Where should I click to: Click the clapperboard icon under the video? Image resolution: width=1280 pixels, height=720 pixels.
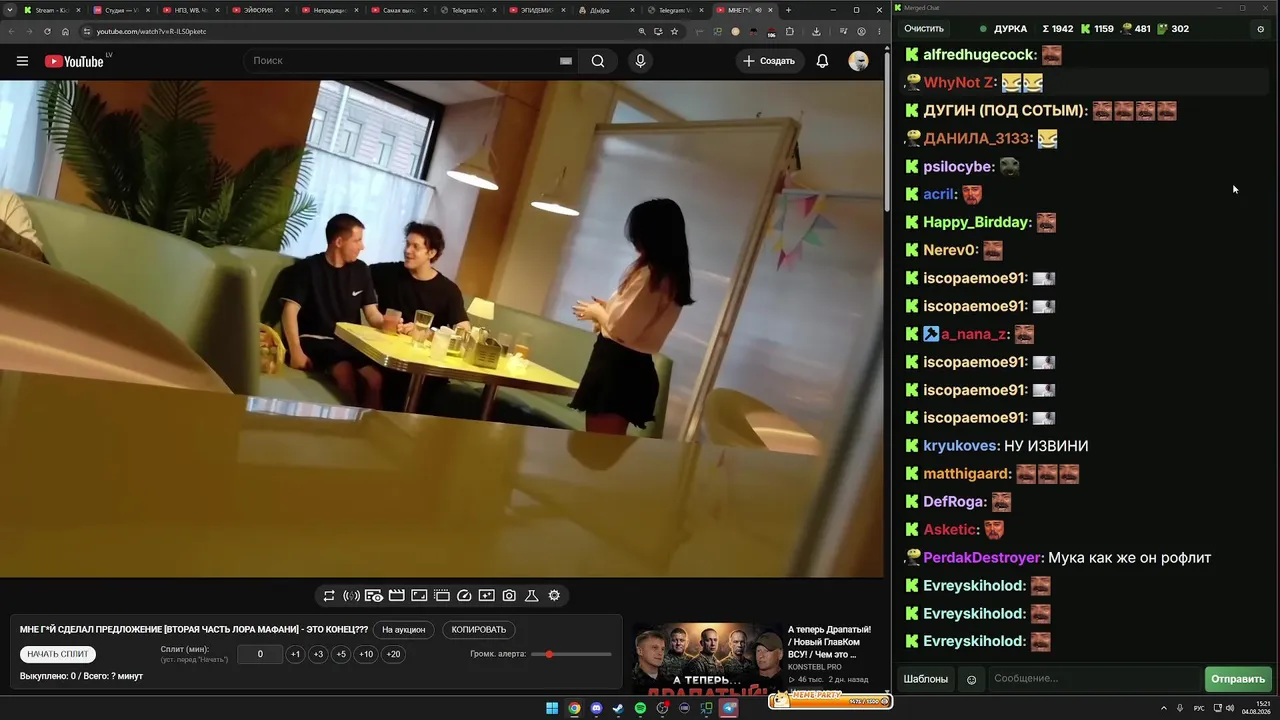396,596
